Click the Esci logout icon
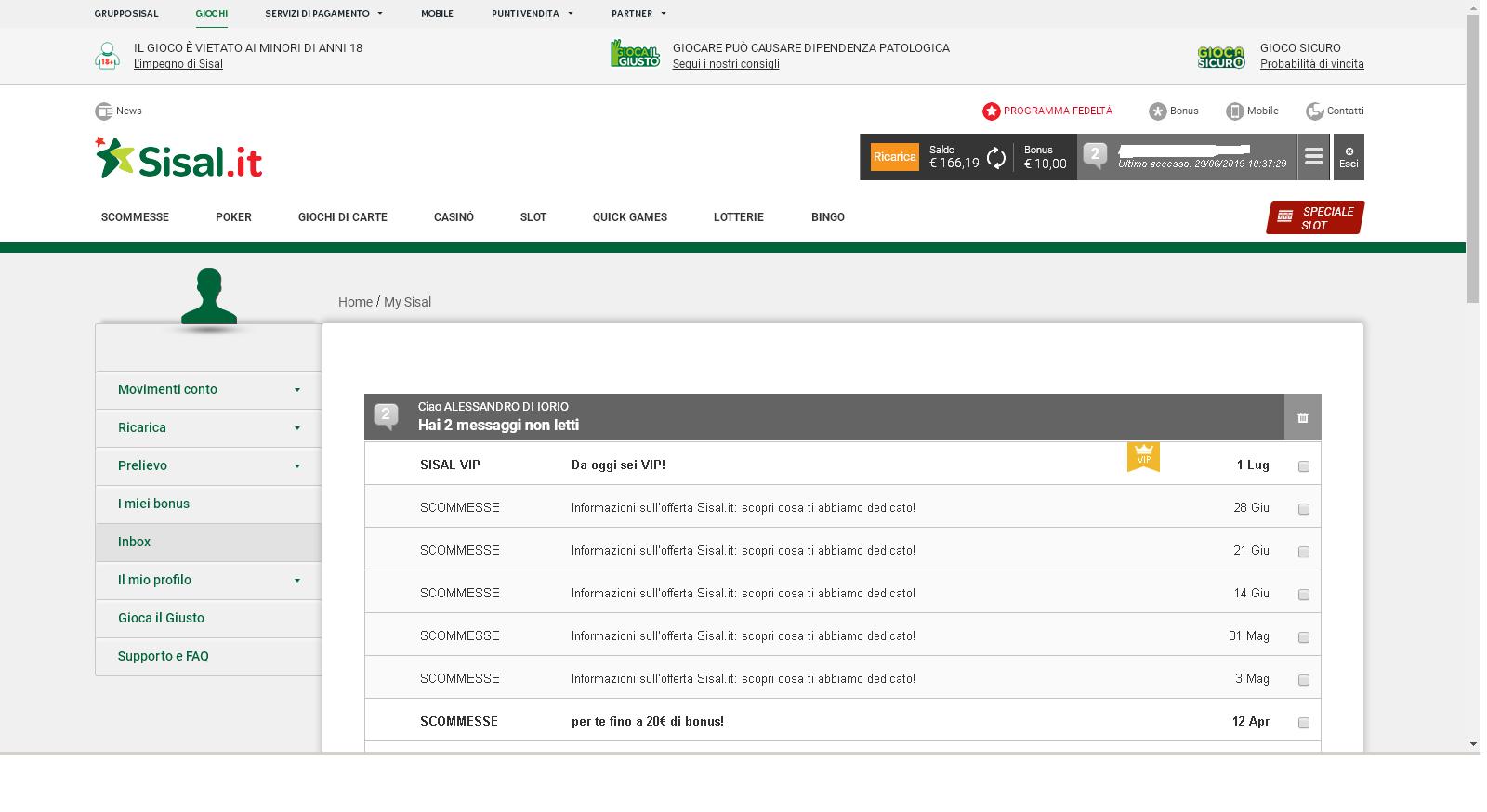Screen dimensions: 1487x812 pos(1349,157)
